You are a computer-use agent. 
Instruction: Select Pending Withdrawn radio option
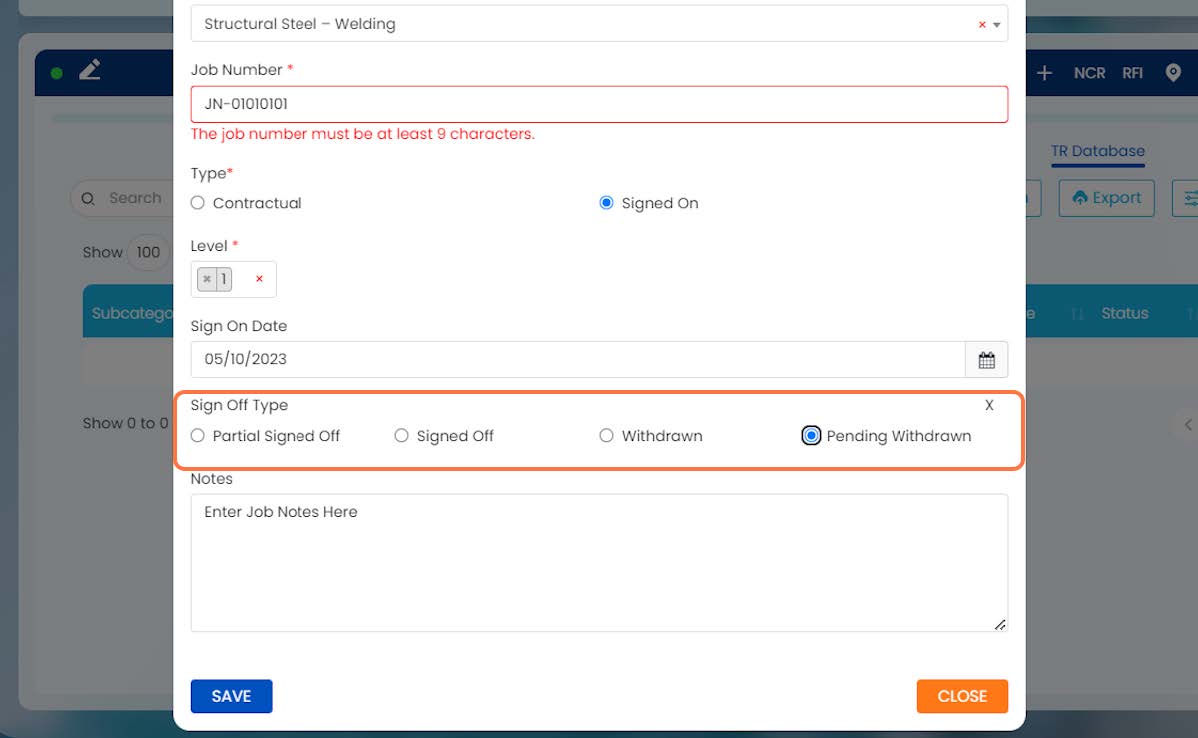pyautogui.click(x=811, y=435)
